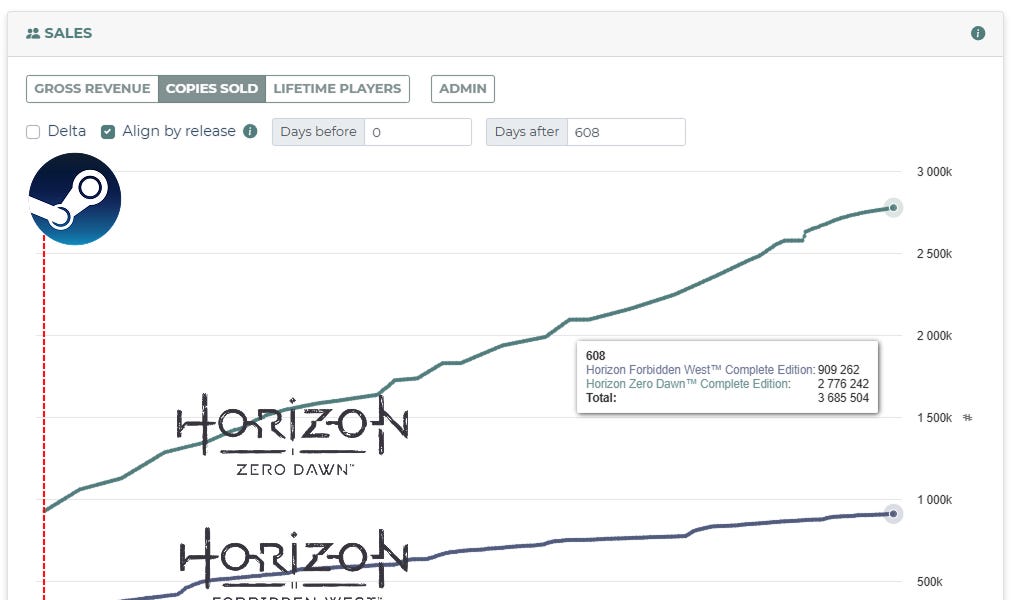The height and width of the screenshot is (600, 1012).
Task: Toggle Delta mode on for the chart
Action: click(34, 131)
